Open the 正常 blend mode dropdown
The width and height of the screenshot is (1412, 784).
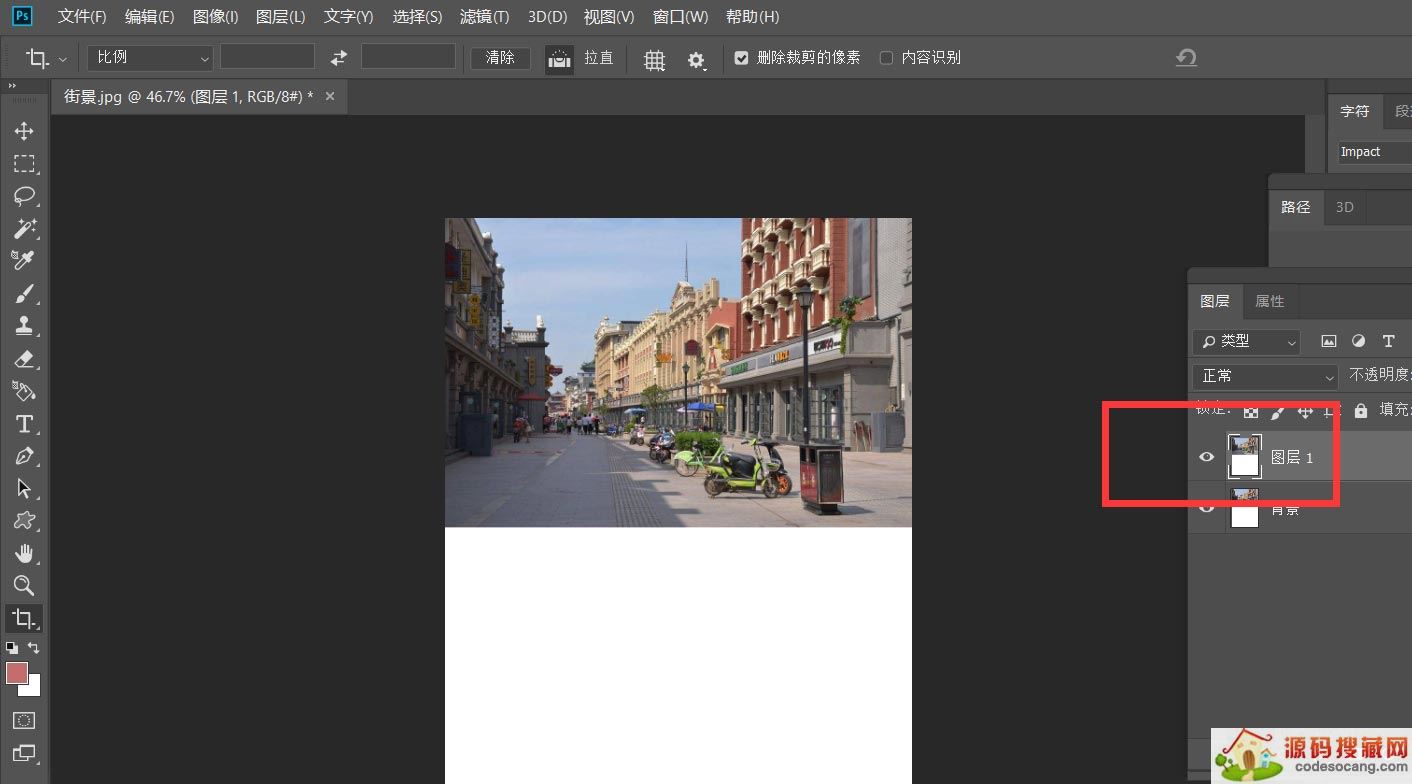coord(1263,376)
